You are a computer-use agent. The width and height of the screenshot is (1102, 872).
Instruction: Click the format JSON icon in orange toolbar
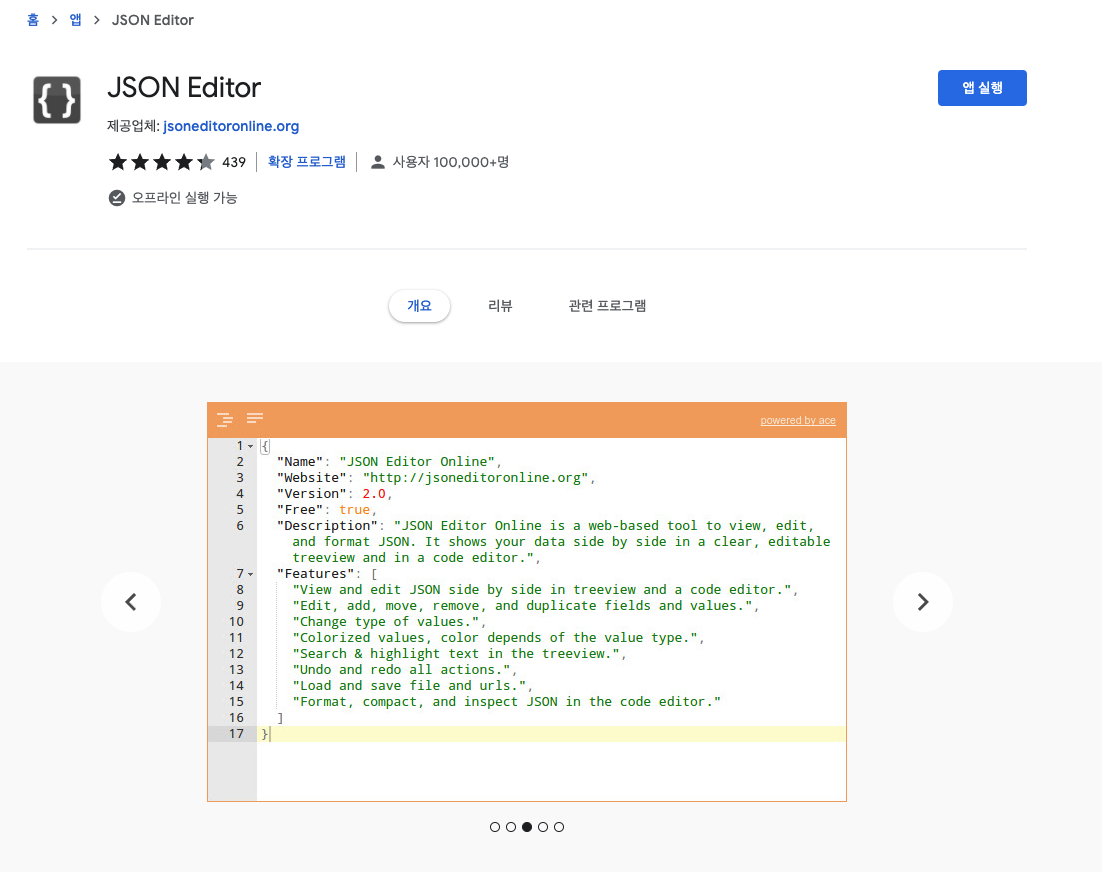click(x=225, y=419)
